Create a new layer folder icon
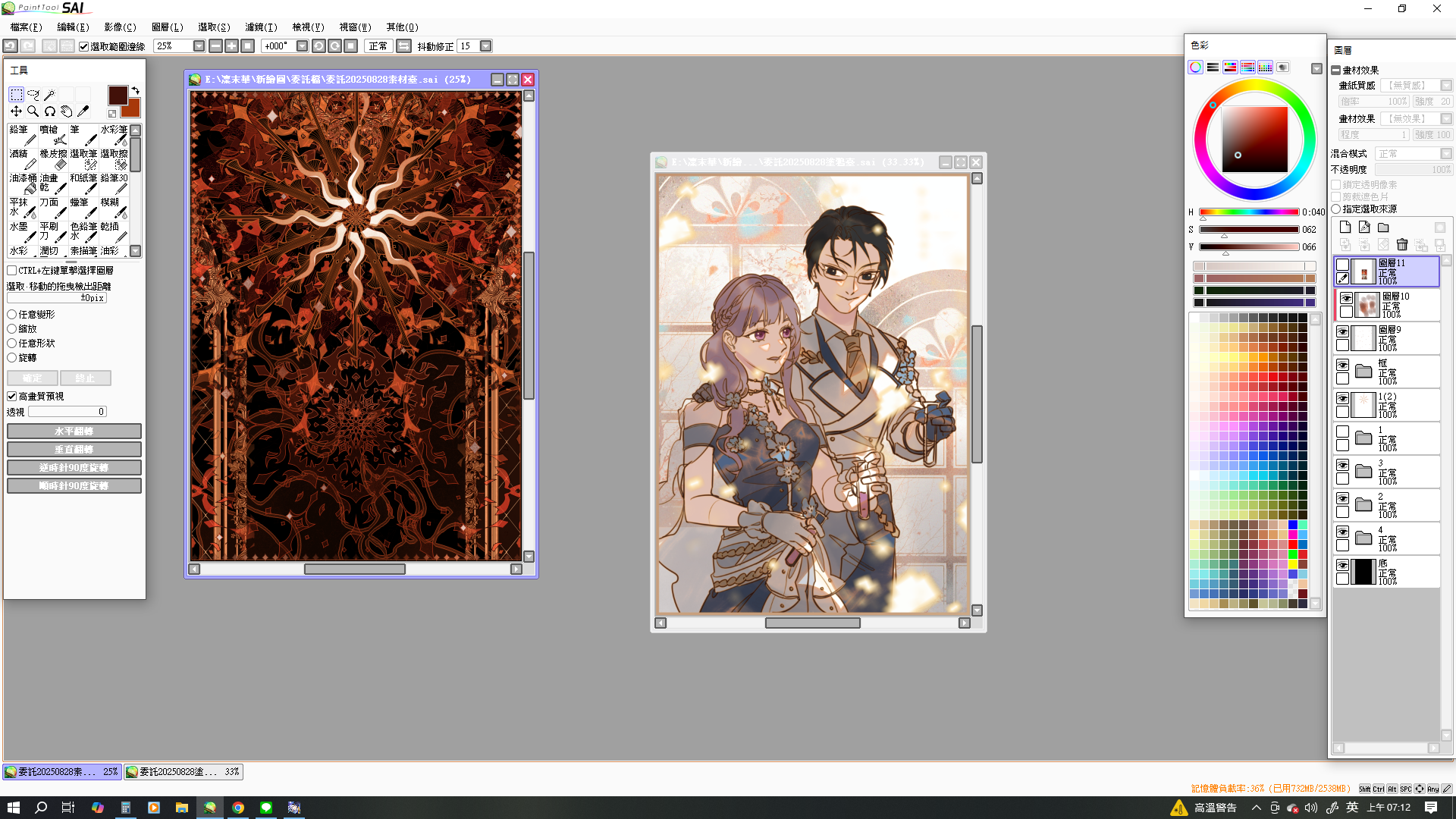Viewport: 1456px width, 819px height. (1383, 227)
